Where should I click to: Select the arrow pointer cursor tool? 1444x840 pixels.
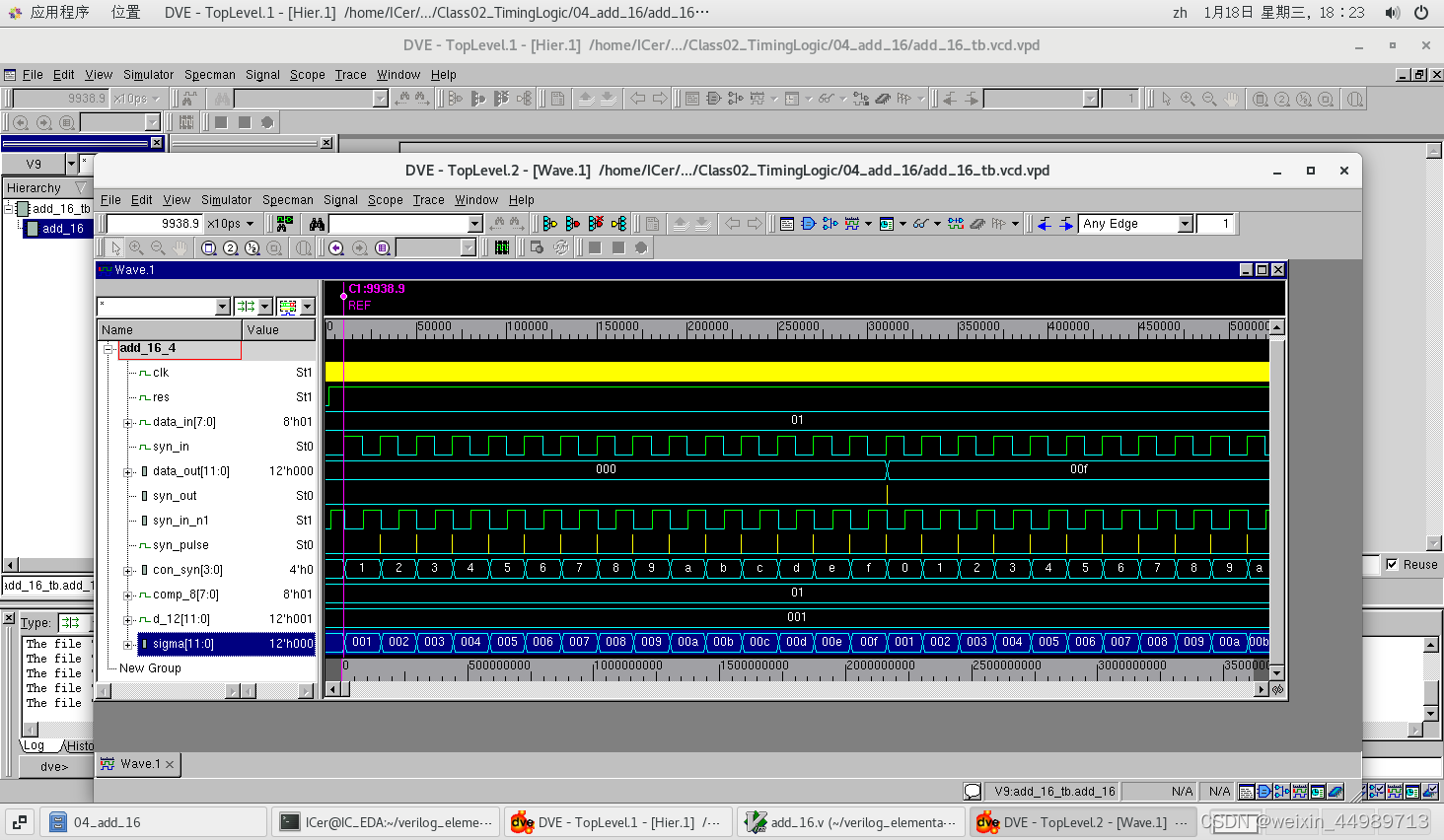[115, 248]
